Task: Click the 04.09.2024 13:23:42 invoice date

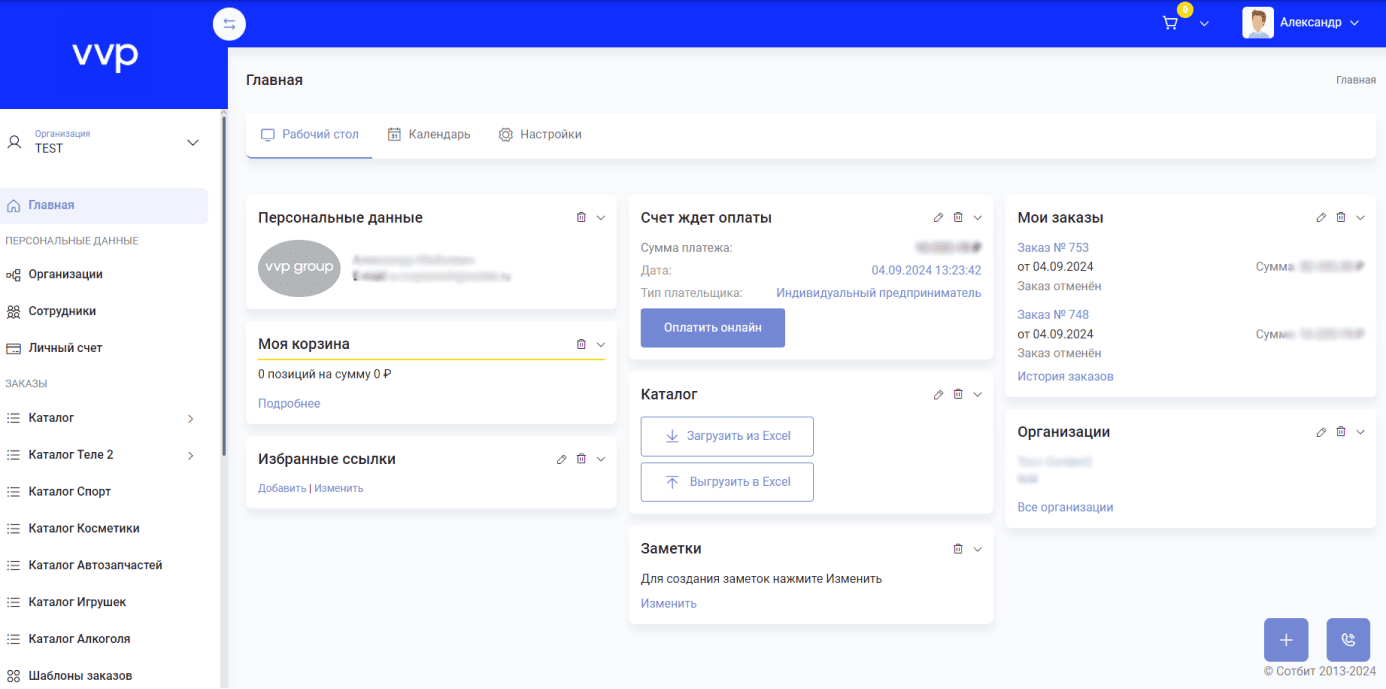Action: 926,270
